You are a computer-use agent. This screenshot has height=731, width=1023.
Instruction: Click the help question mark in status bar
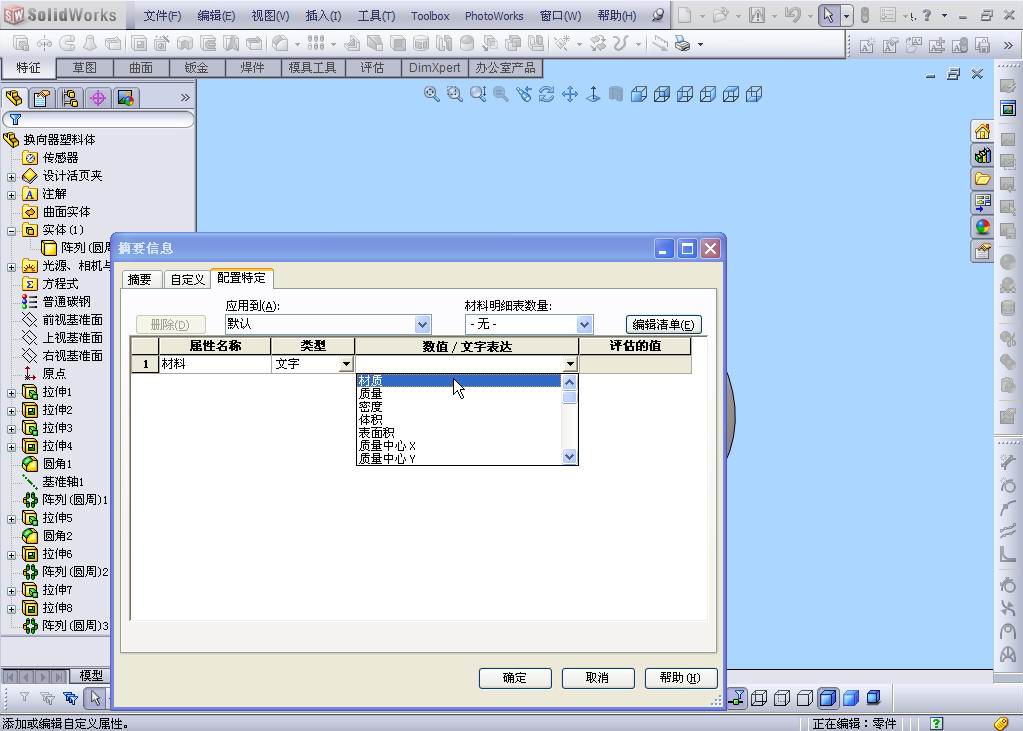(x=936, y=723)
